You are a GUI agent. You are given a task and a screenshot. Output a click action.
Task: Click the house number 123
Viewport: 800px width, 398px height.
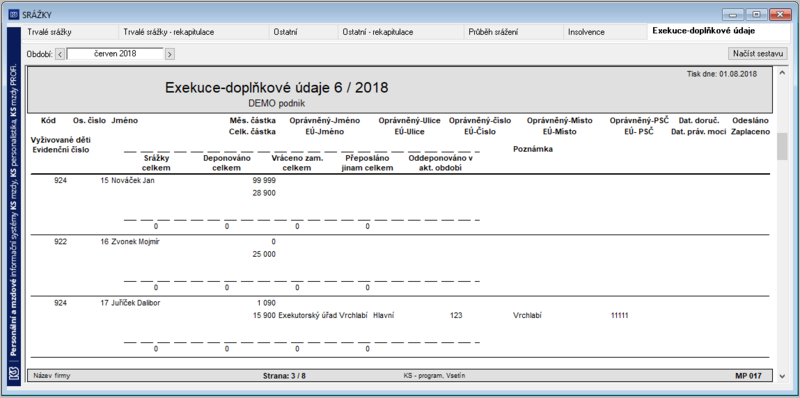point(456,316)
